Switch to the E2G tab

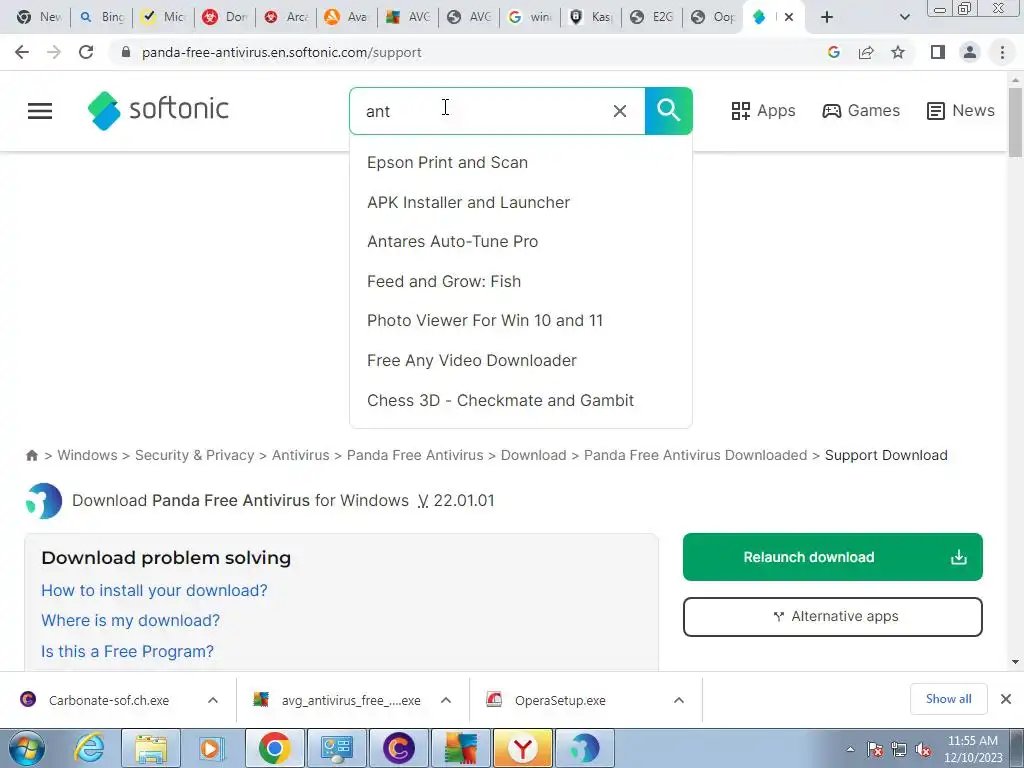pyautogui.click(x=653, y=17)
